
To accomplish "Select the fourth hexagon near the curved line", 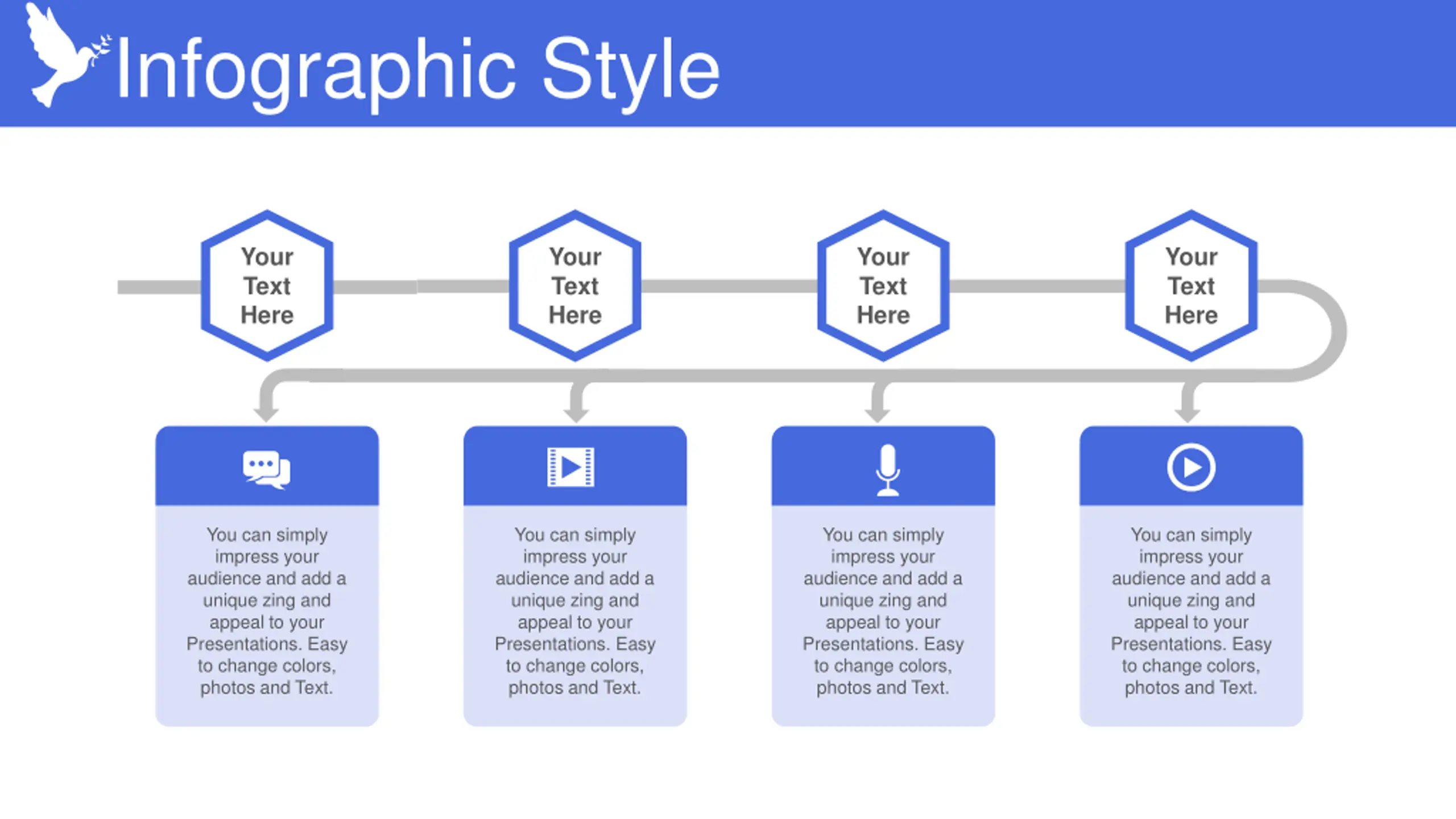I will coord(1191,286).
